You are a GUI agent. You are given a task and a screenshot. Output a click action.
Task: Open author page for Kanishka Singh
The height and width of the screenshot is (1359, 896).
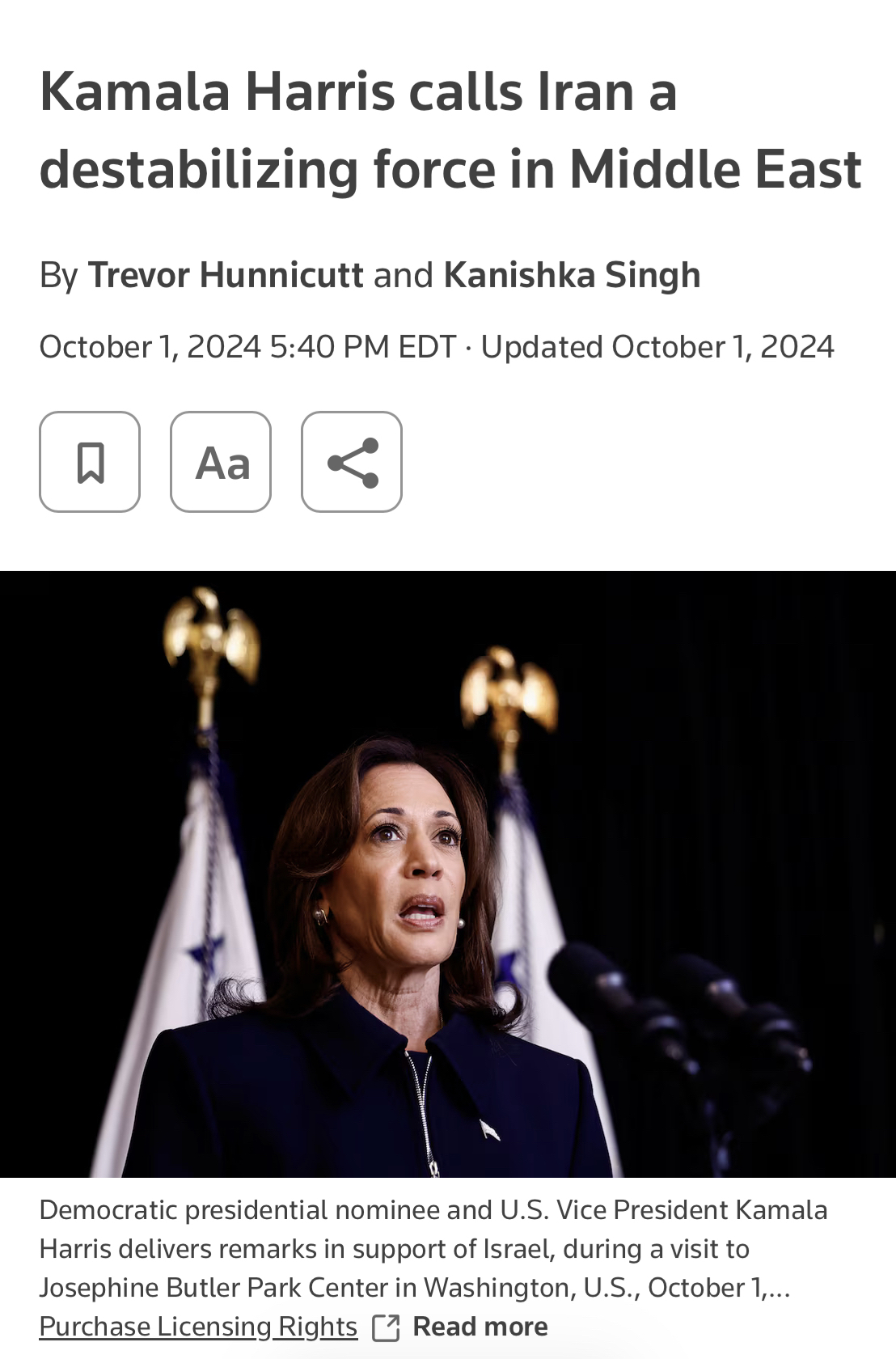572,275
